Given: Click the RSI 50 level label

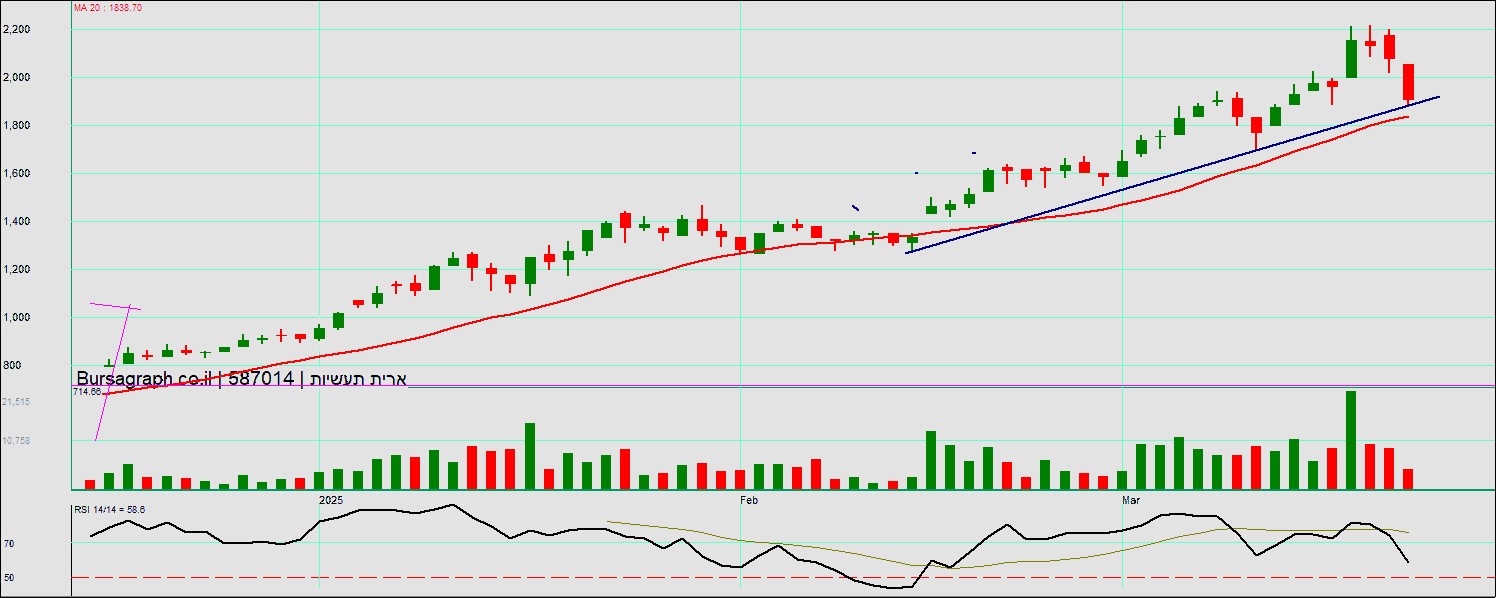Looking at the screenshot, I should pos(10,578).
